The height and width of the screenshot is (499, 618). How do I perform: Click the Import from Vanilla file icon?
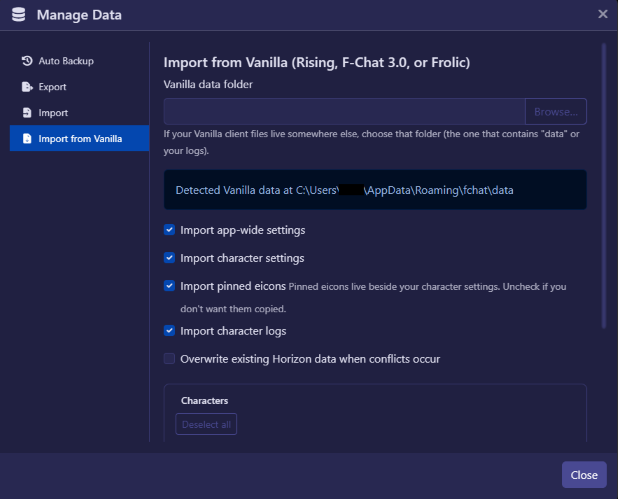pos(27,138)
